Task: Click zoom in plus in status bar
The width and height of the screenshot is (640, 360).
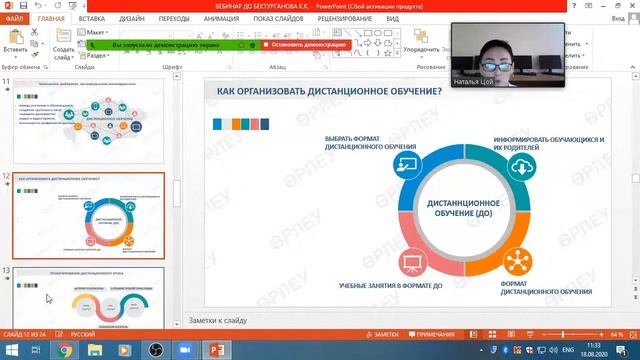Action: pyautogui.click(x=601, y=334)
